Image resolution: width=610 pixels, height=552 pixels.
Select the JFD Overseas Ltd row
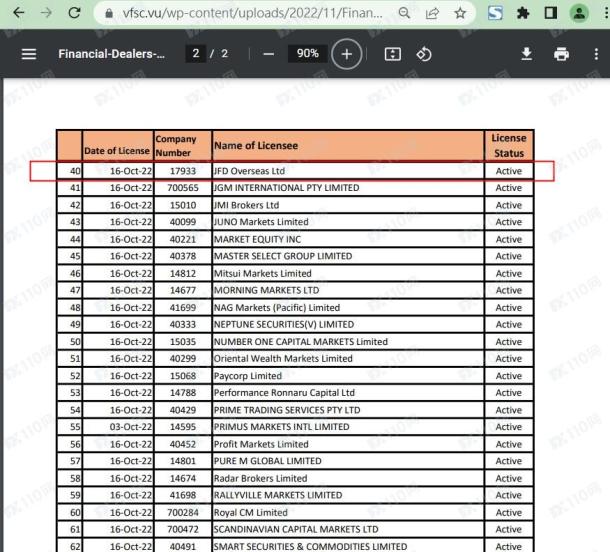(x=295, y=171)
